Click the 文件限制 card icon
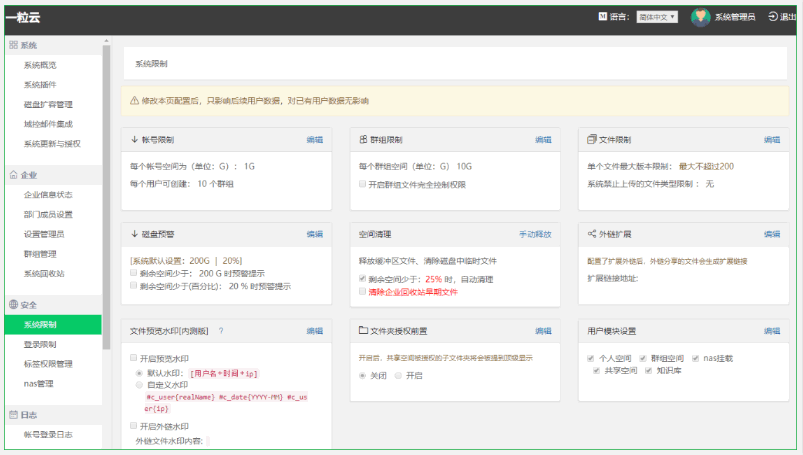The image size is (803, 455). click(592, 139)
